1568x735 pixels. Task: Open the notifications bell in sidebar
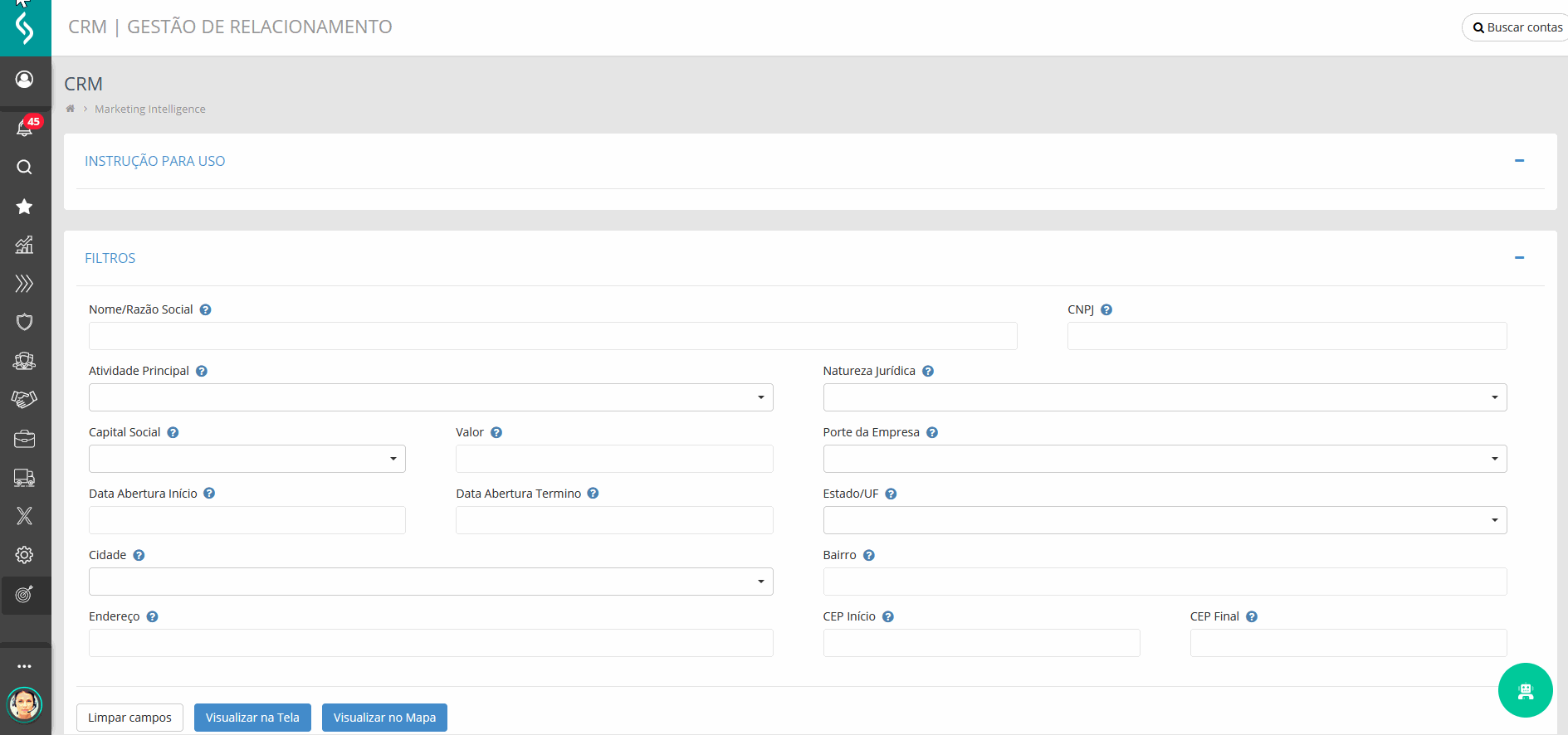[25, 128]
